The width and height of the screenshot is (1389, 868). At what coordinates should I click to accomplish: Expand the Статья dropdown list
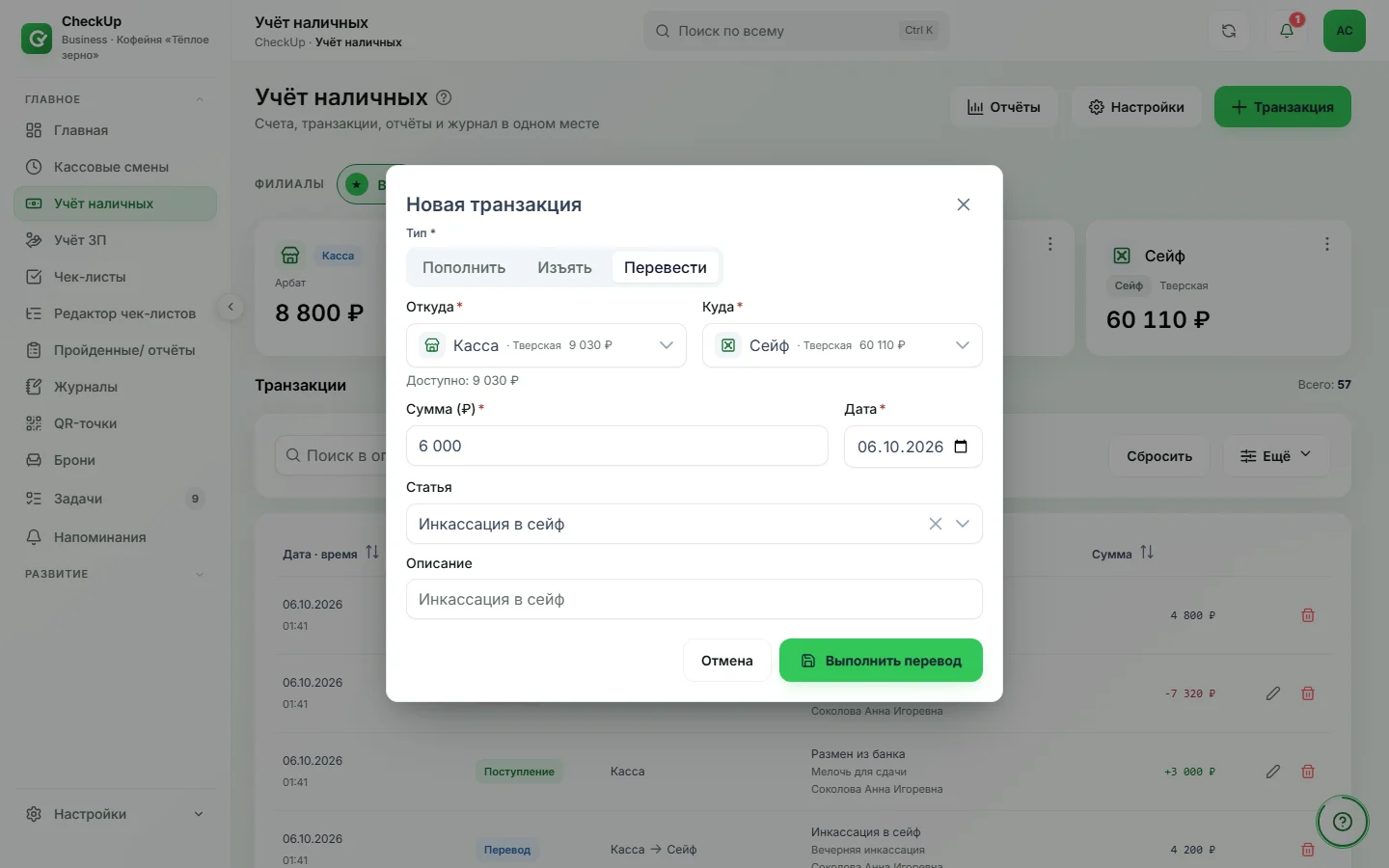pyautogui.click(x=963, y=524)
